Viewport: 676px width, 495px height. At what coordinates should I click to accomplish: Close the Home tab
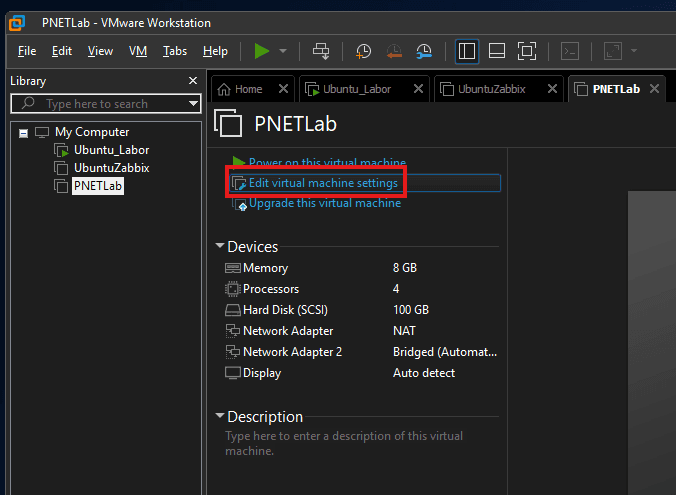pos(283,89)
